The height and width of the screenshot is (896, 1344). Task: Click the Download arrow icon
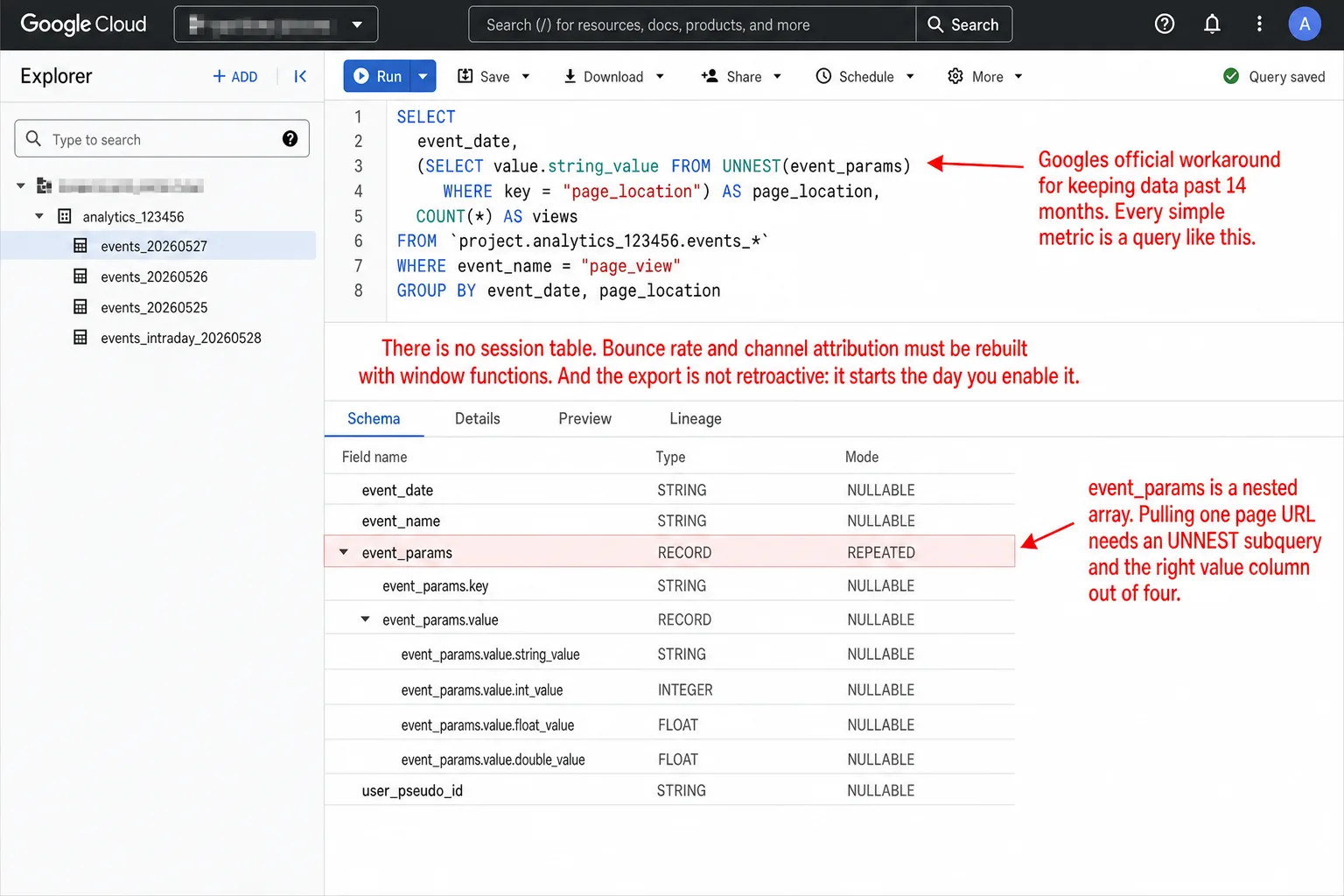click(x=570, y=76)
